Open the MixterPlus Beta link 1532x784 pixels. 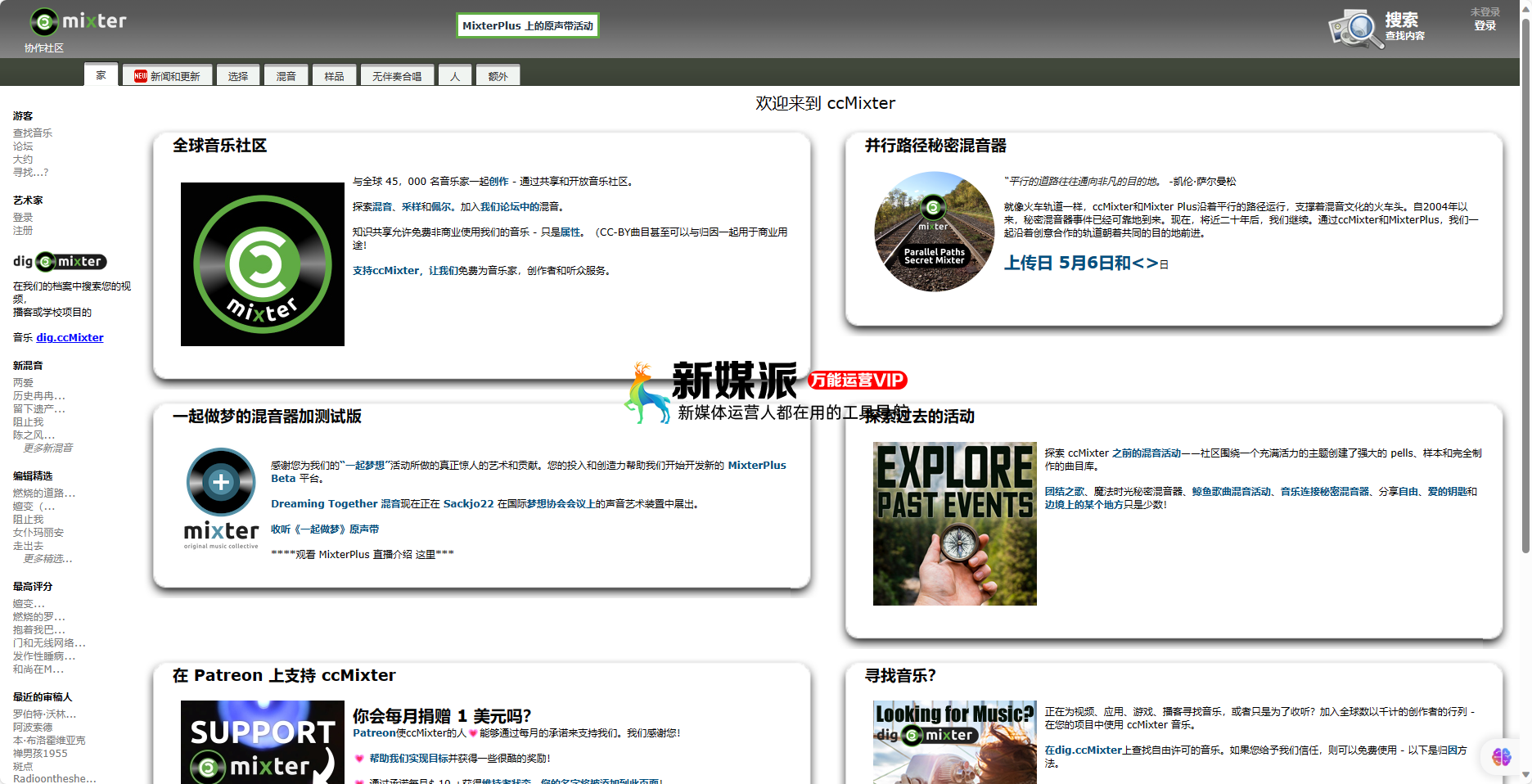[529, 471]
